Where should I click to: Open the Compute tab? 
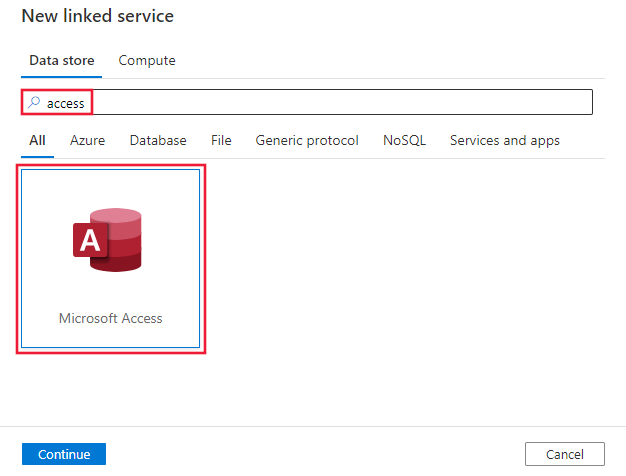coord(147,60)
